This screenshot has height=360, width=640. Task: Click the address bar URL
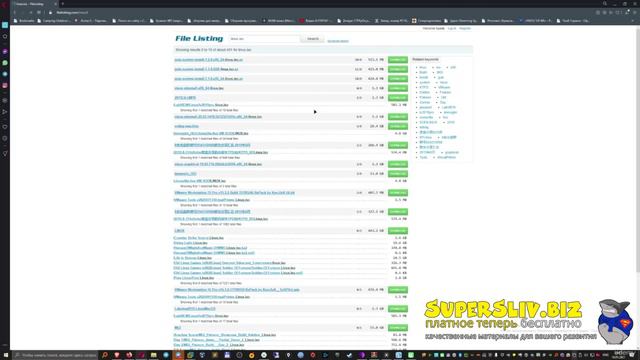72,12
